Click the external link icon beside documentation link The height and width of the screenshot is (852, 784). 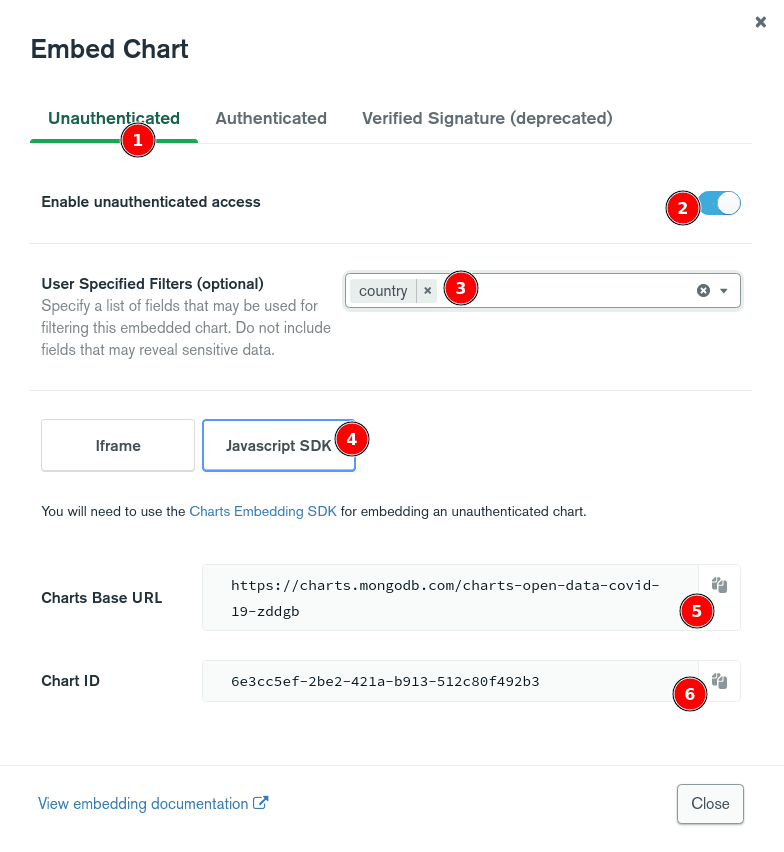pos(261,803)
